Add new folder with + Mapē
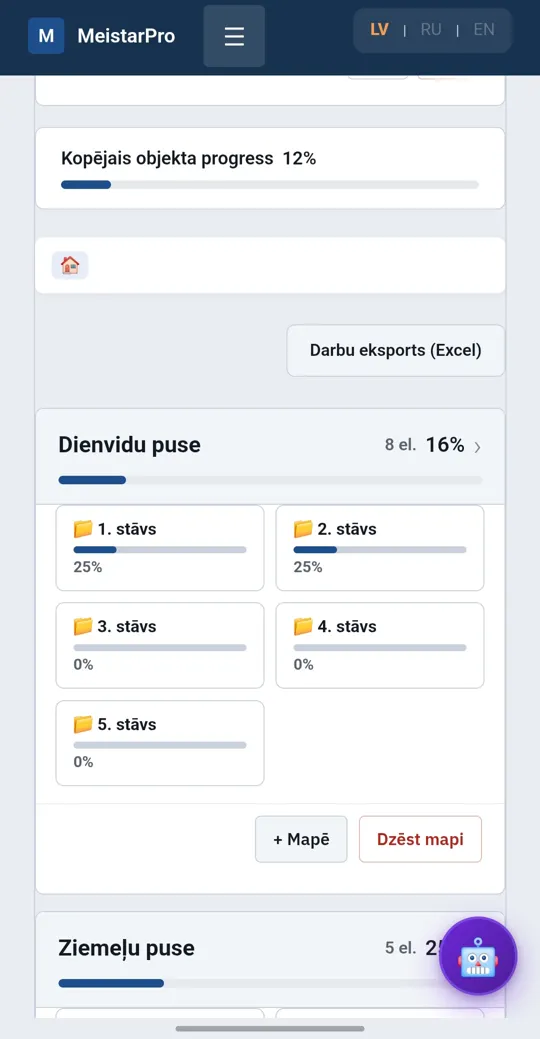Viewport: 540px width, 1039px height. click(x=301, y=839)
